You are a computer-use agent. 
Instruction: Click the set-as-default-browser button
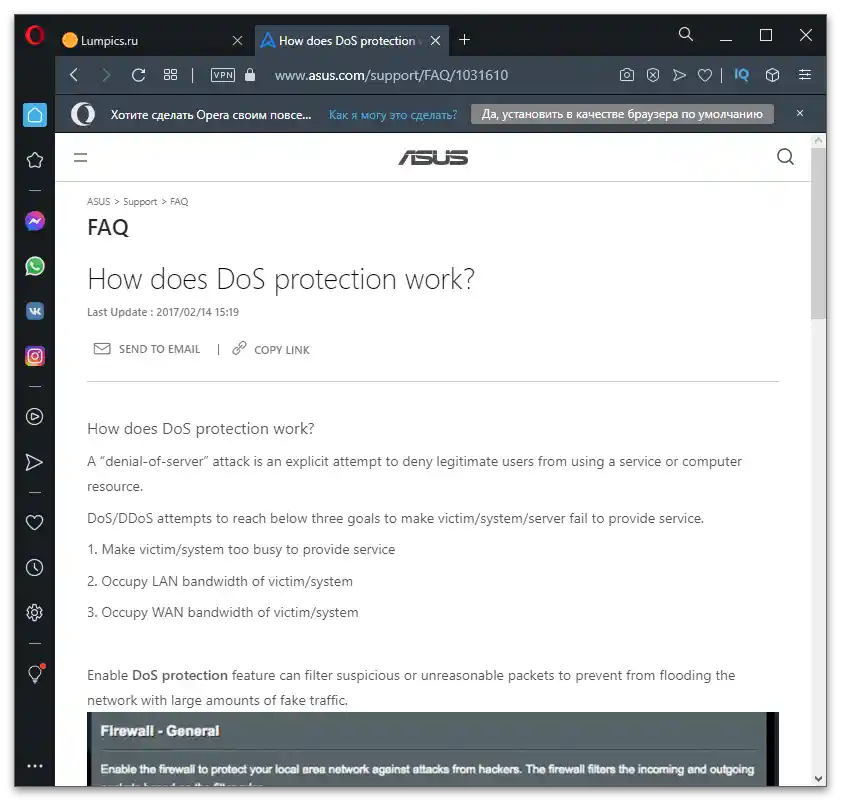tap(622, 113)
